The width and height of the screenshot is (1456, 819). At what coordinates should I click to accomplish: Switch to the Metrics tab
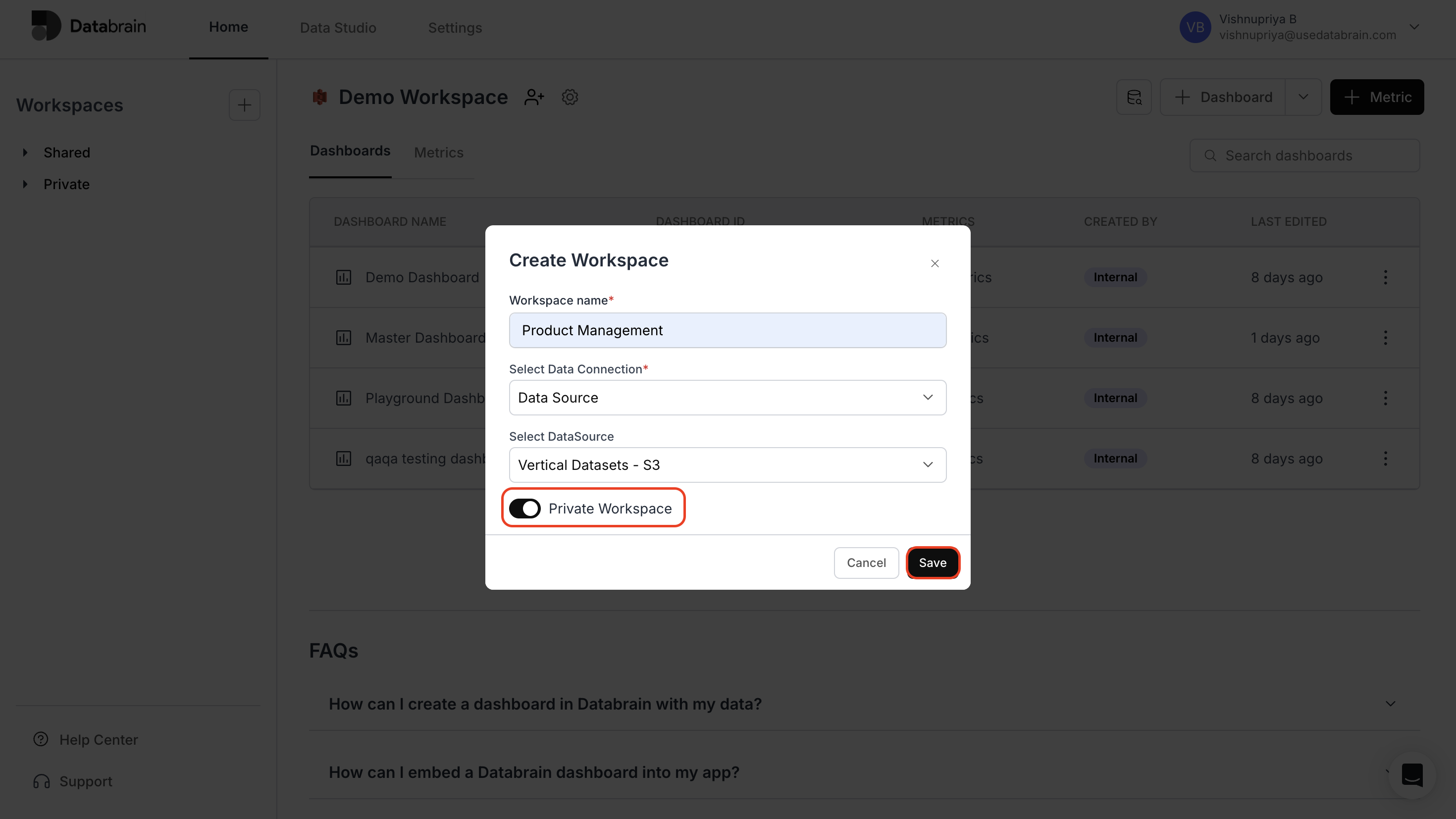tap(439, 153)
